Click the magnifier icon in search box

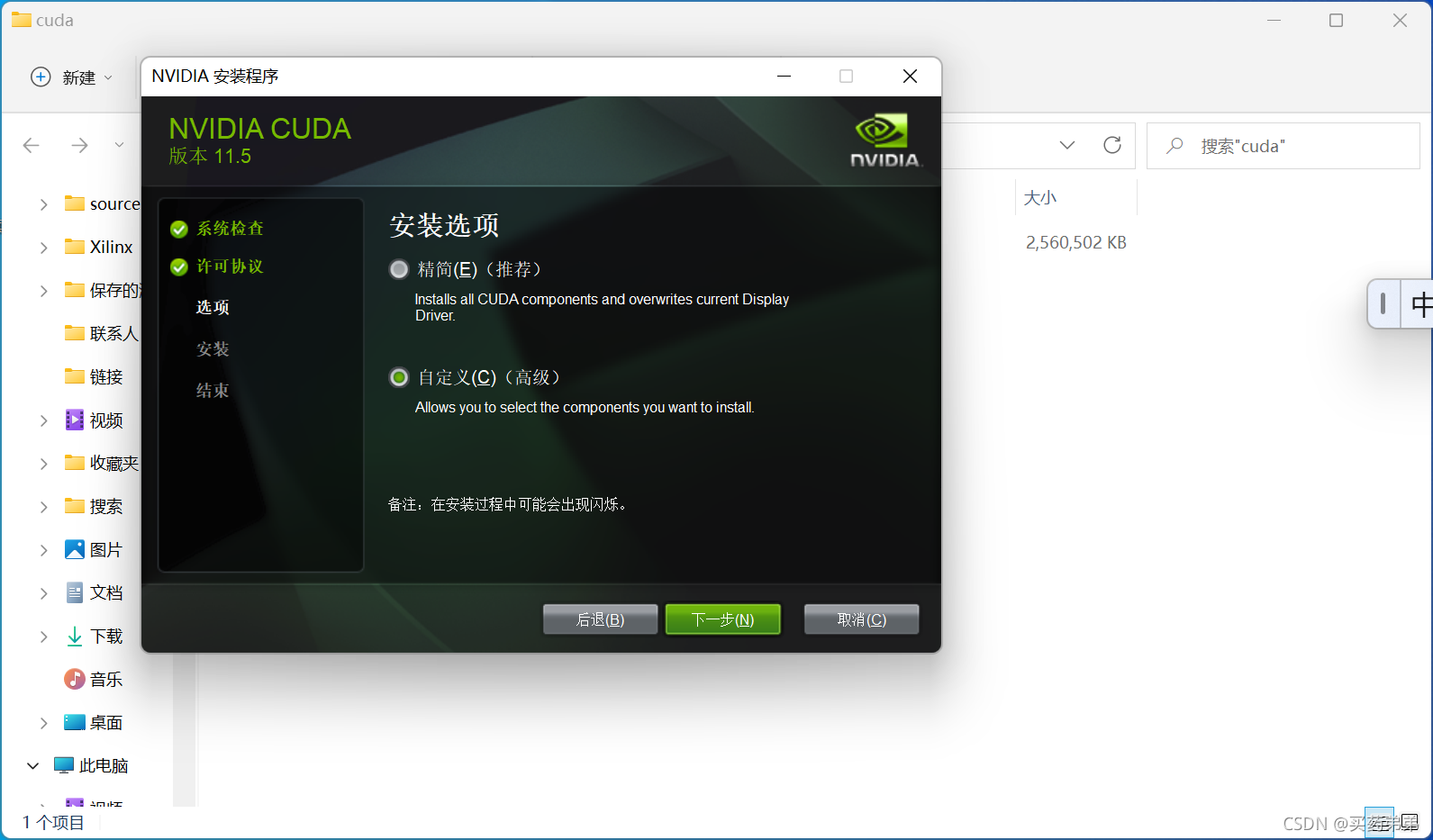pos(1175,146)
